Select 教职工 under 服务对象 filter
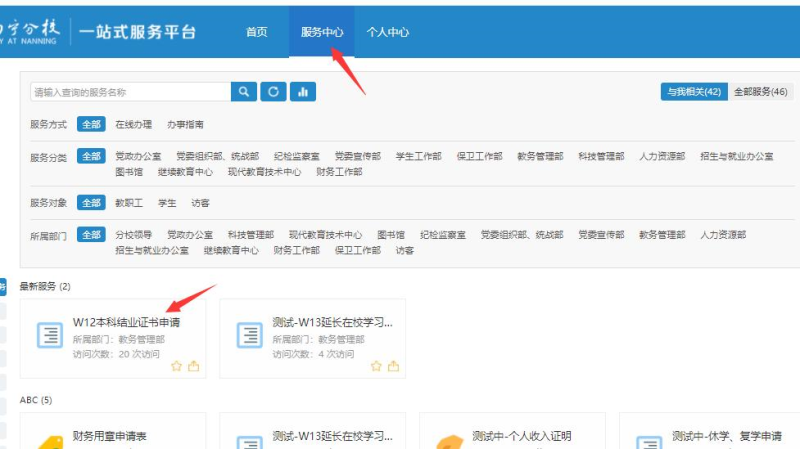The width and height of the screenshot is (800, 449). point(129,203)
